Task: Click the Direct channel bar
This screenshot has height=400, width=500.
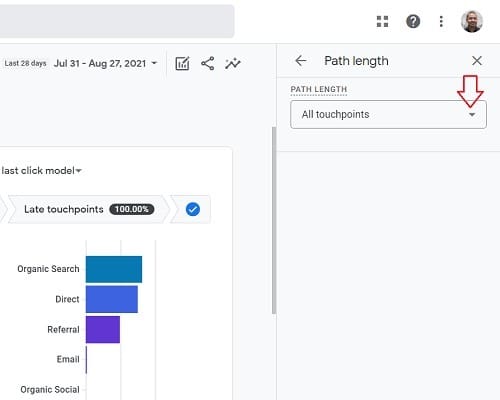Action: pos(112,299)
